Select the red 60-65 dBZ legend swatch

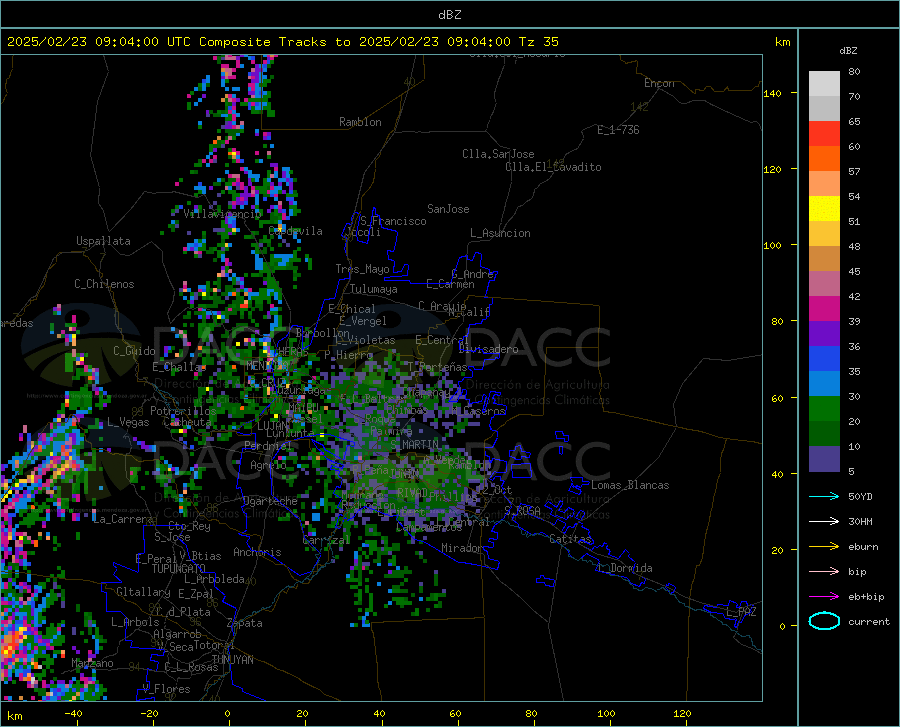point(824,134)
